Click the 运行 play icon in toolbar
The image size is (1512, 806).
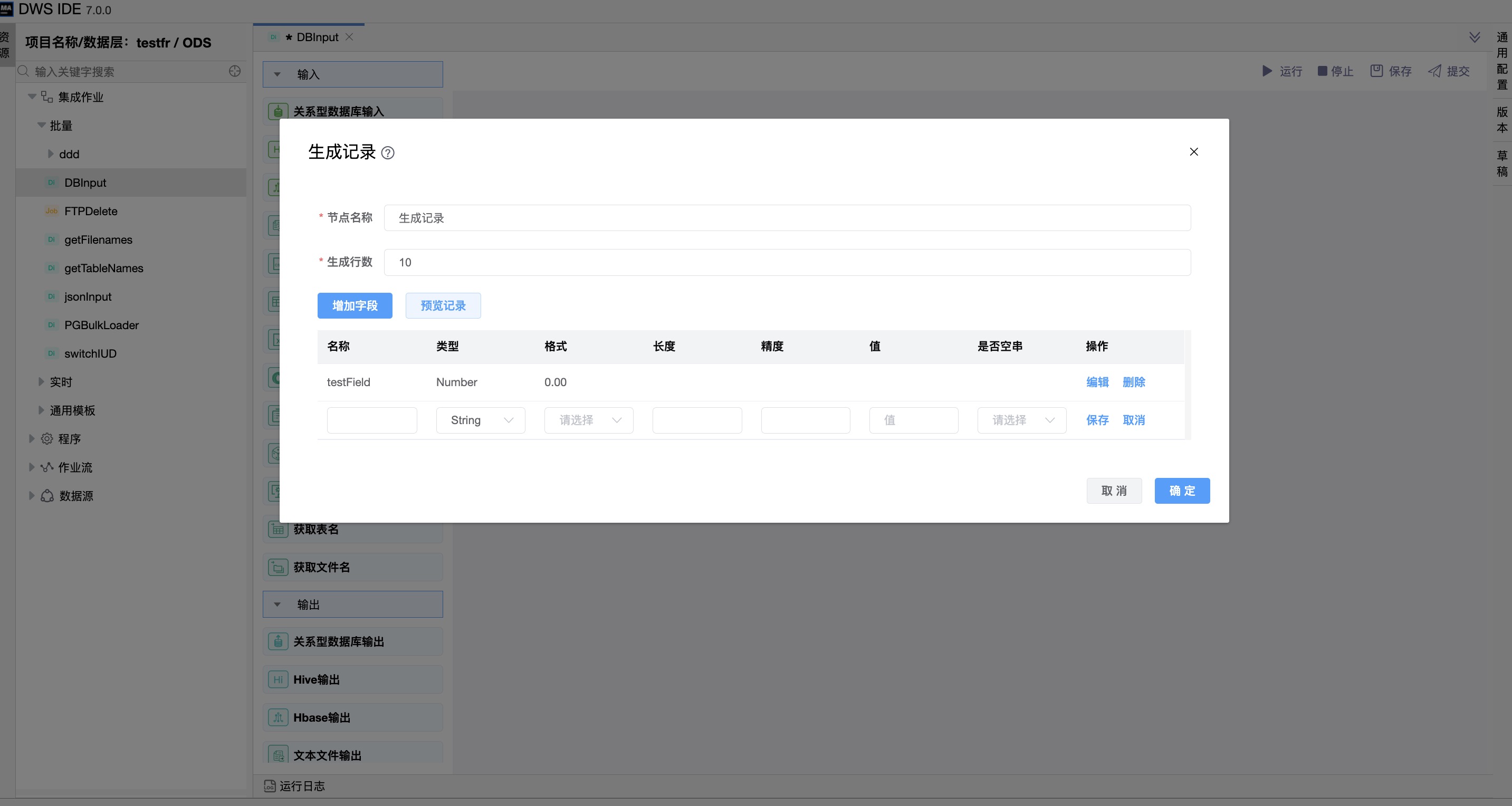coord(1267,71)
